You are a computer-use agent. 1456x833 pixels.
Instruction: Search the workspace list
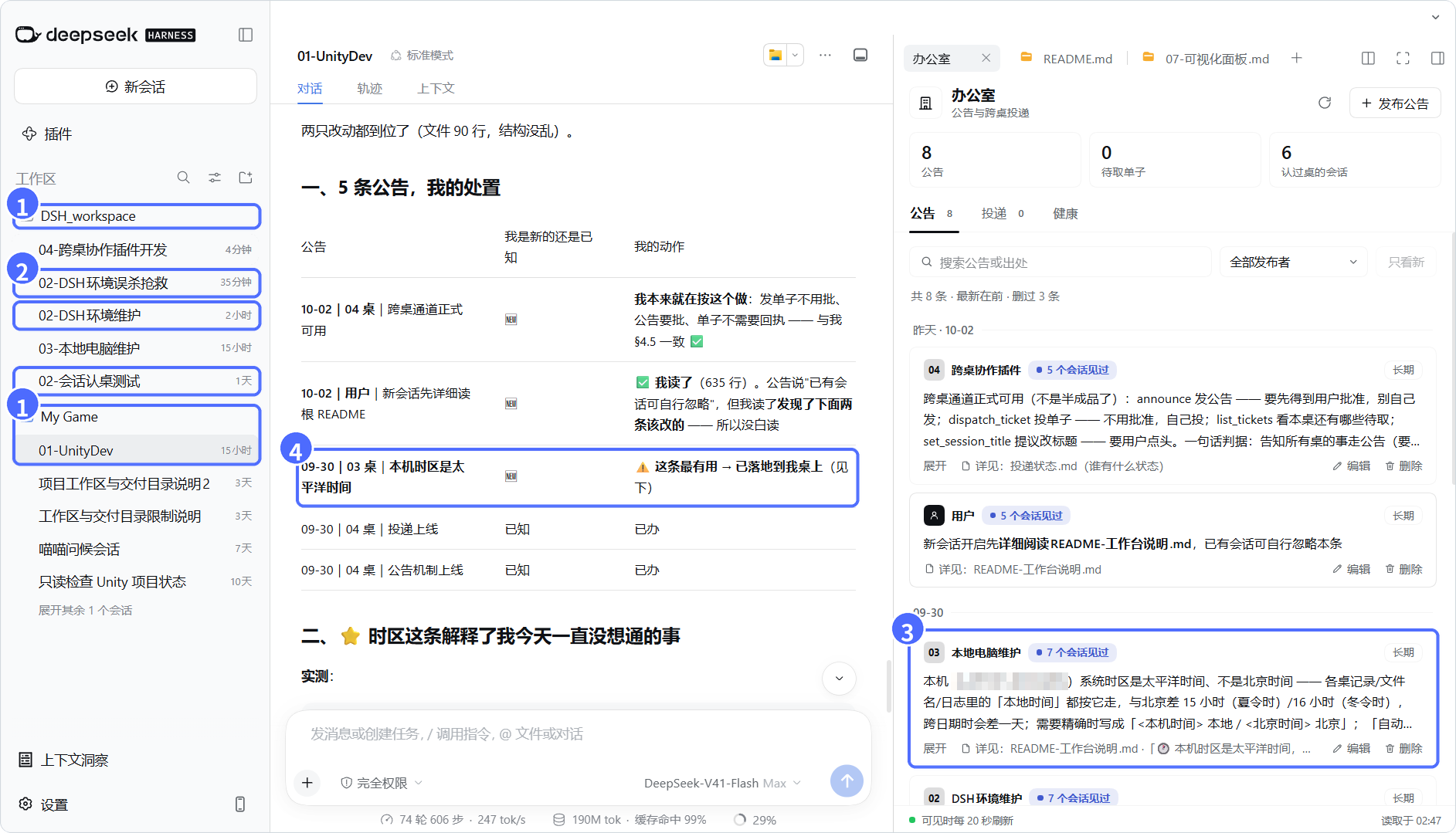[x=183, y=178]
